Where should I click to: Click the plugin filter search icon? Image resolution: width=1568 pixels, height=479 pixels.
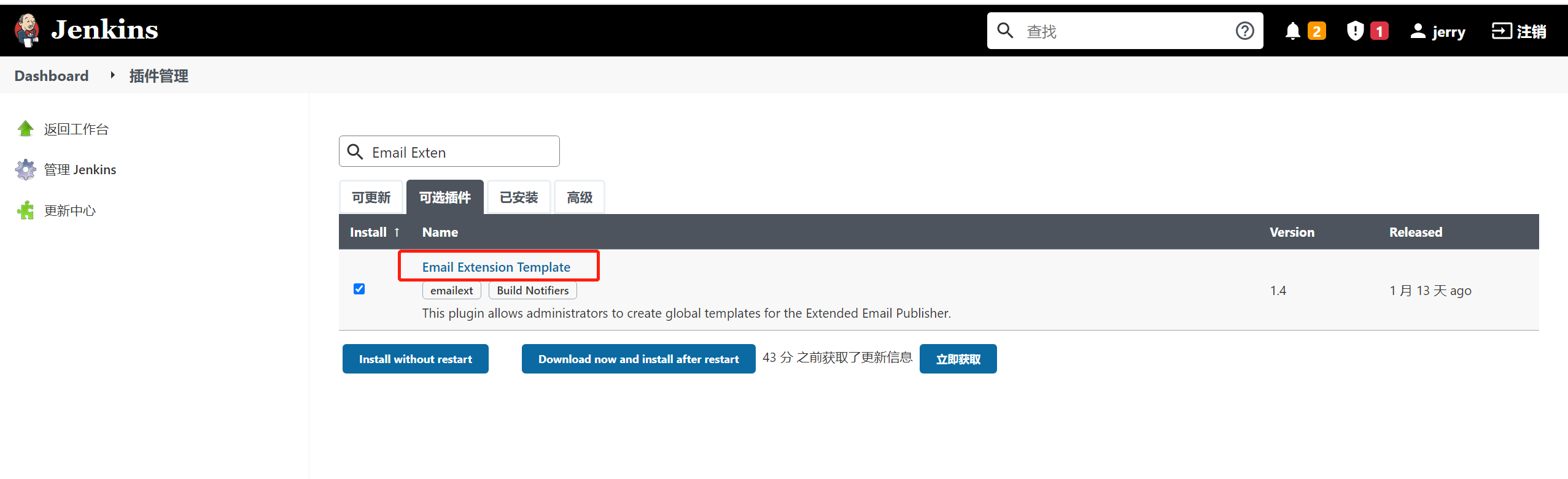(355, 151)
